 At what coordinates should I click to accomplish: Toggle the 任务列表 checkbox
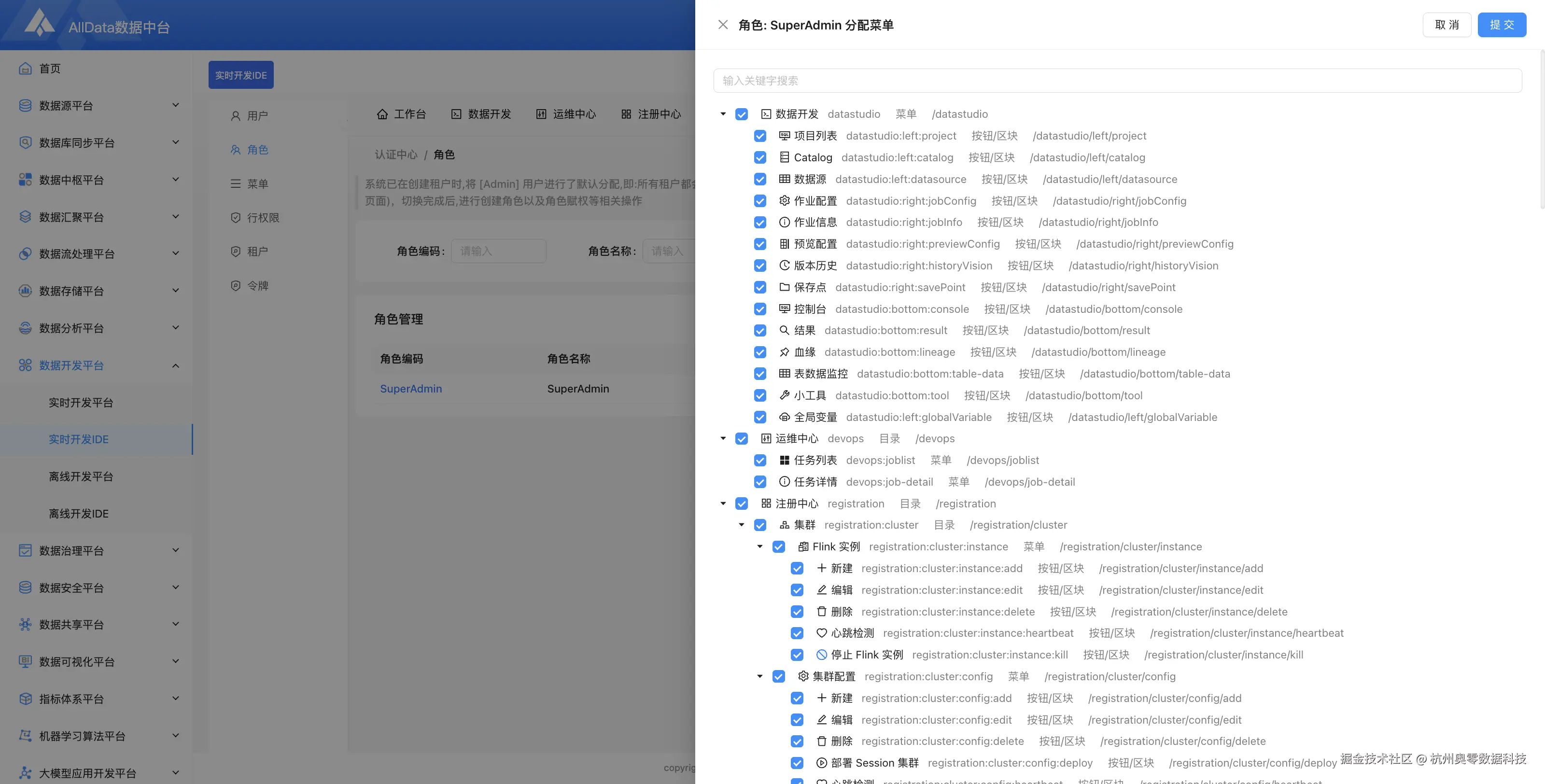coord(760,461)
